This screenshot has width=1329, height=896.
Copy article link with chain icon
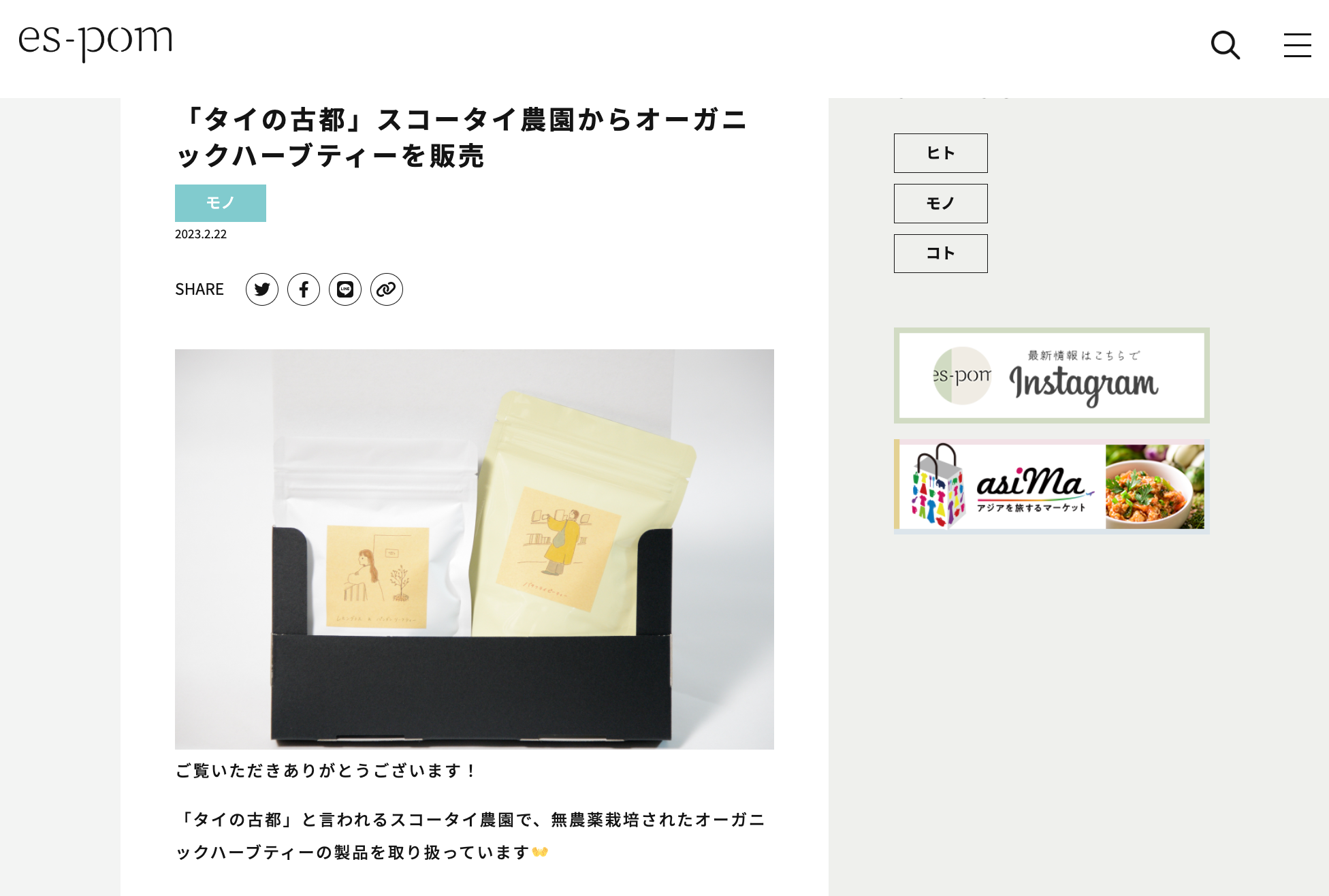pyautogui.click(x=387, y=289)
